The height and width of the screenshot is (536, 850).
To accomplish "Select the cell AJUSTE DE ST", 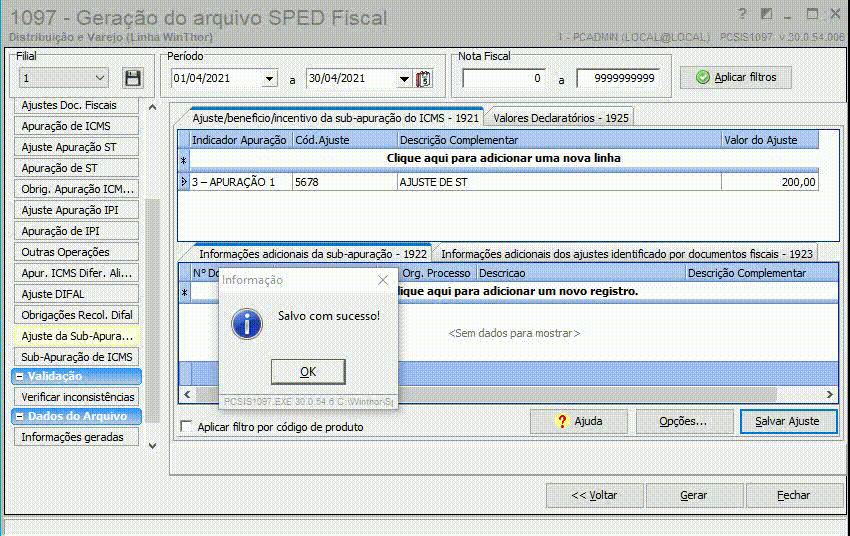I will click(x=559, y=182).
